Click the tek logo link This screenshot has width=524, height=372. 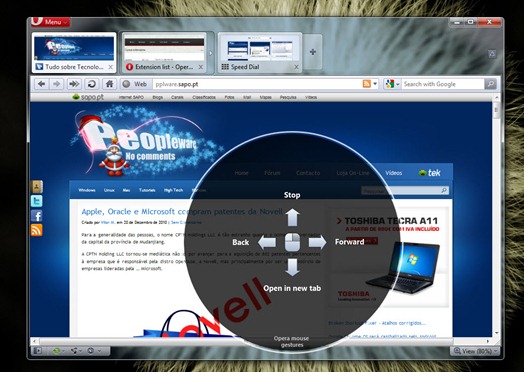click(x=429, y=173)
